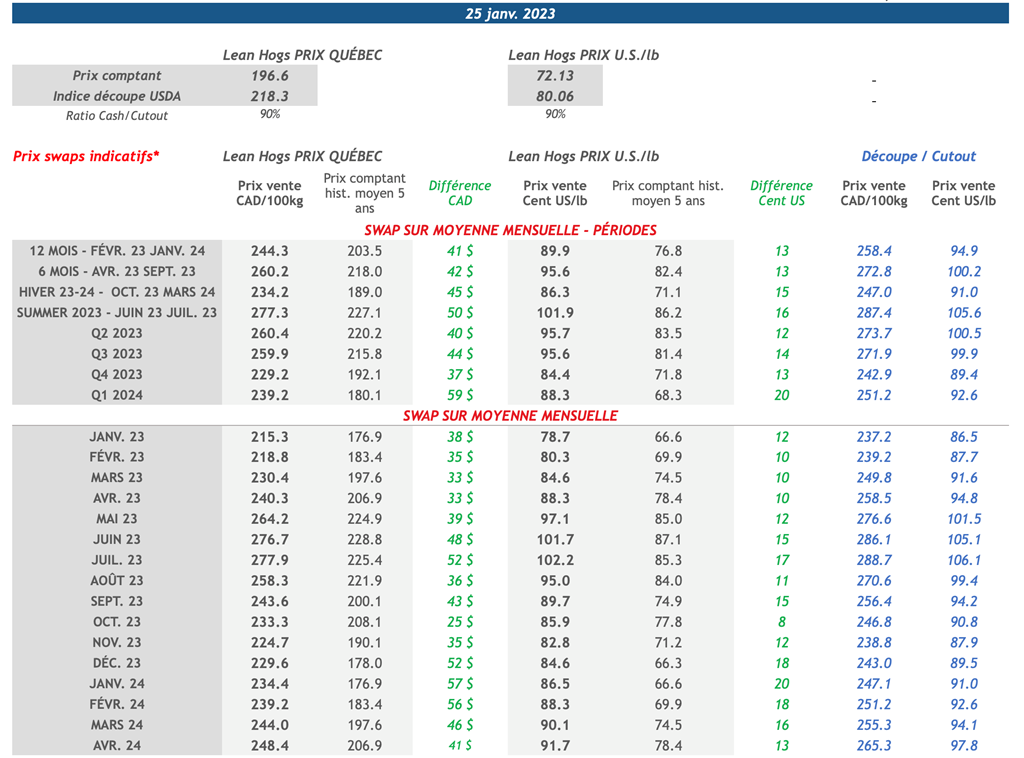Select the "Q1 2024" period label

coord(117,395)
